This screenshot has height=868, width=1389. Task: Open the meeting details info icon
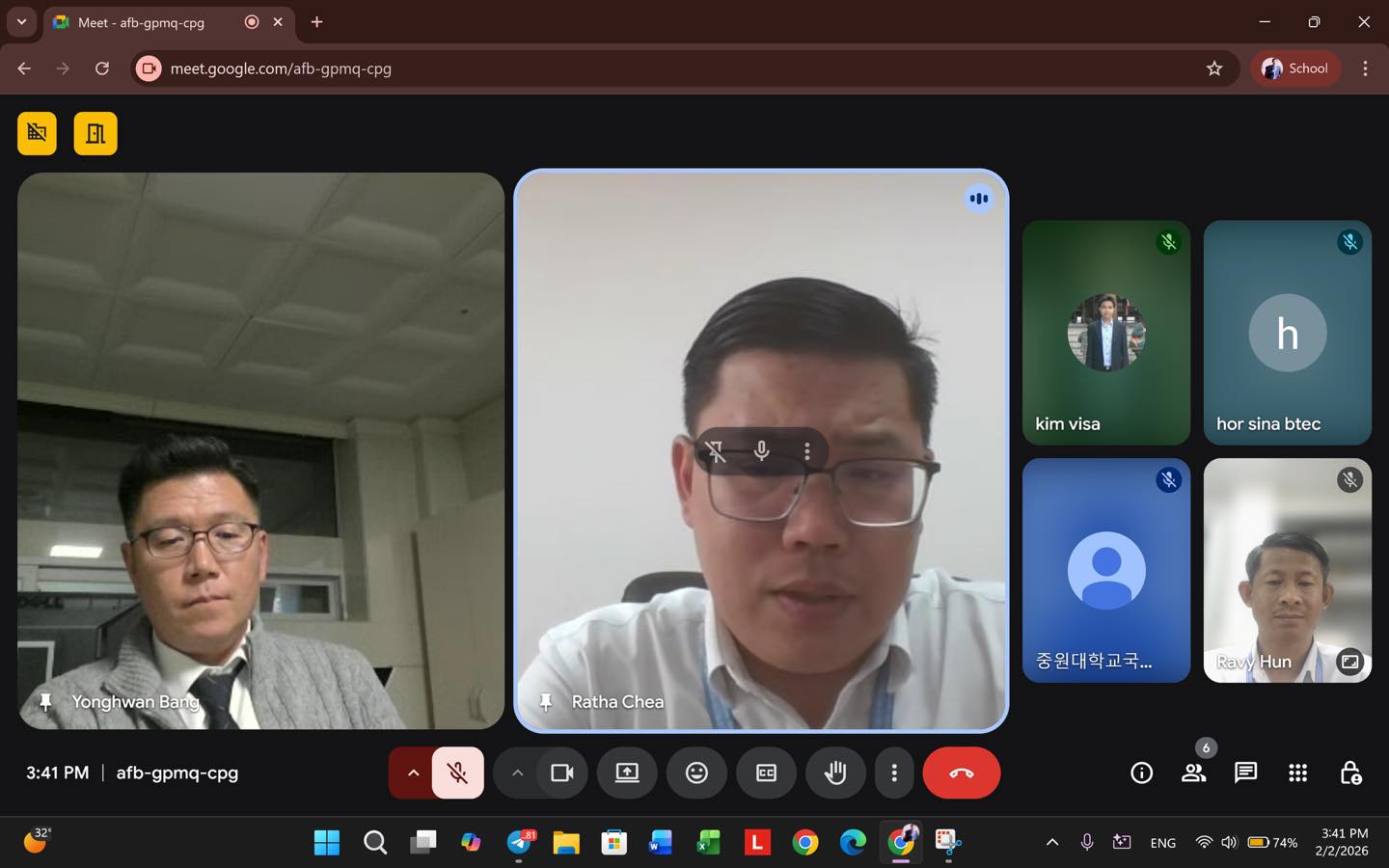click(1141, 773)
